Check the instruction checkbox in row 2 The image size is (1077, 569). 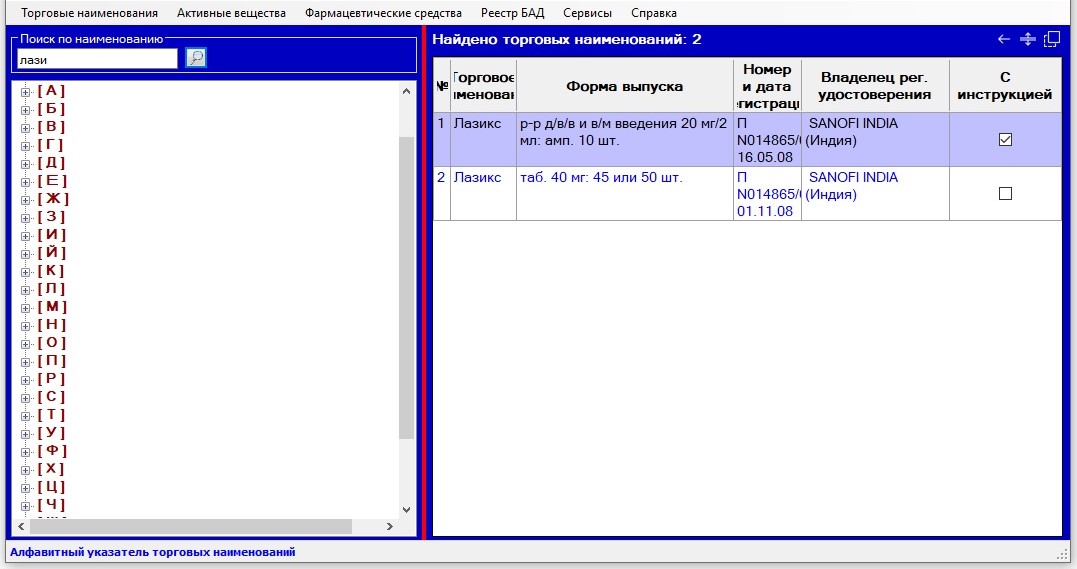[1005, 194]
